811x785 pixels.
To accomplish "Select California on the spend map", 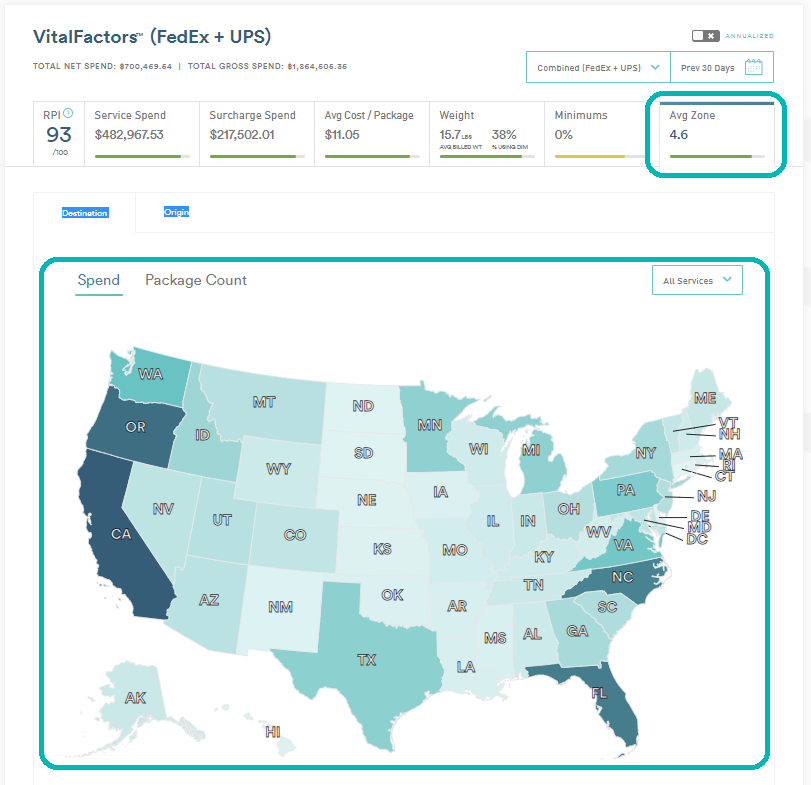I will [x=122, y=534].
